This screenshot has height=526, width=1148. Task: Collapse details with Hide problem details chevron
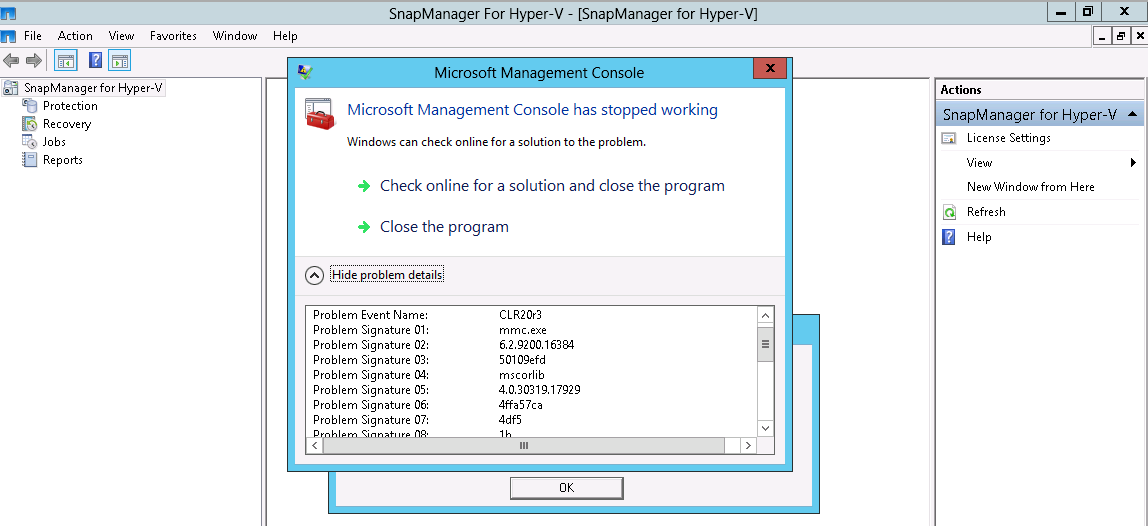[x=313, y=275]
